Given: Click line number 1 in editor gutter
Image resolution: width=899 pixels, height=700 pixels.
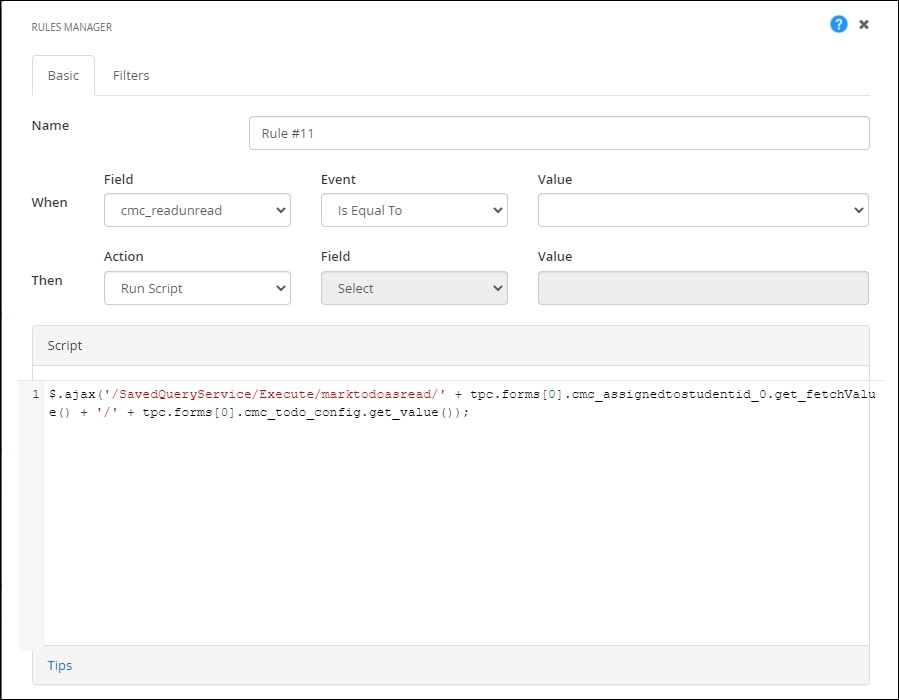Looking at the screenshot, I should (x=36, y=395).
